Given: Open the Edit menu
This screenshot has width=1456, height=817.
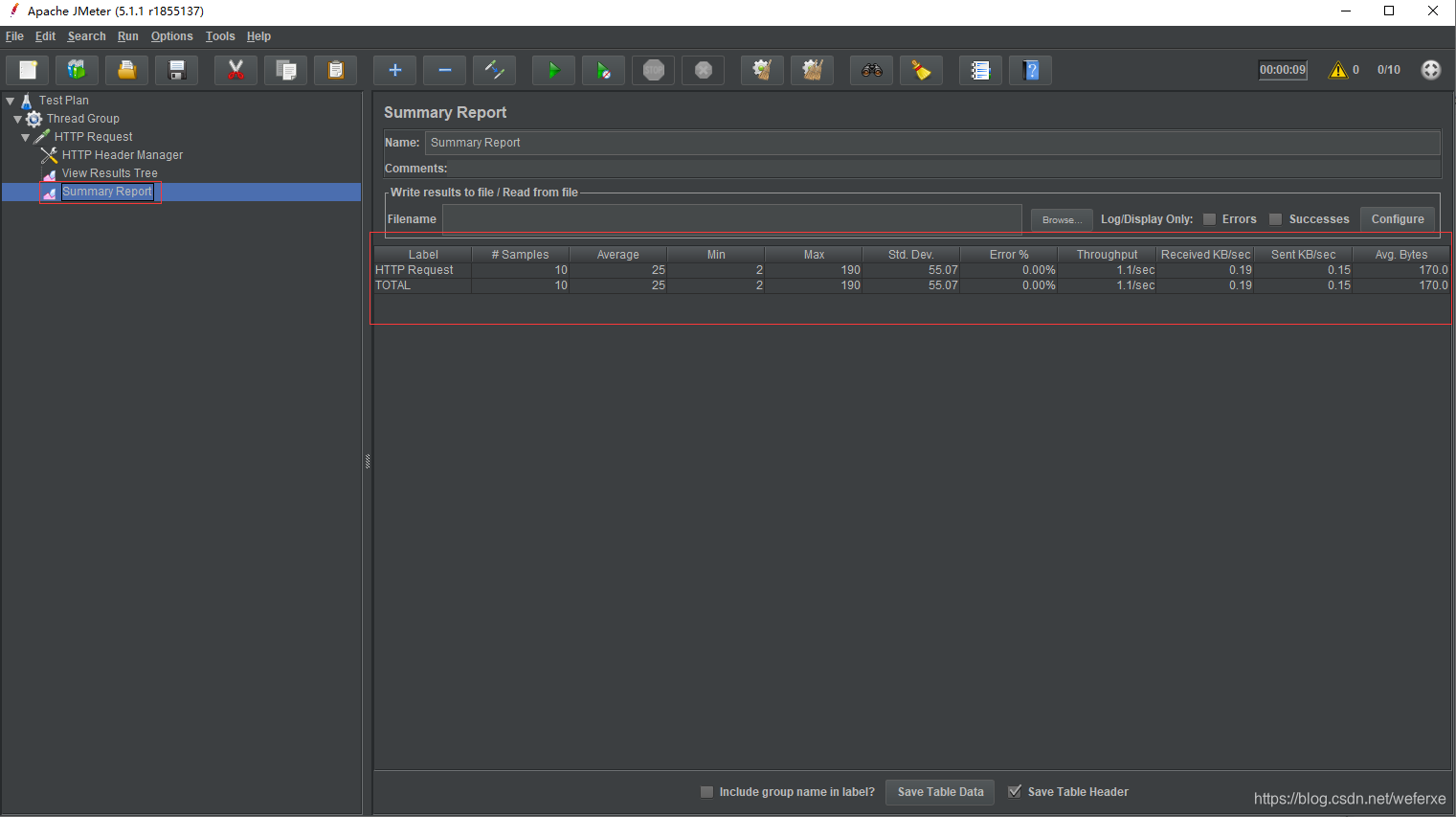Looking at the screenshot, I should (45, 36).
